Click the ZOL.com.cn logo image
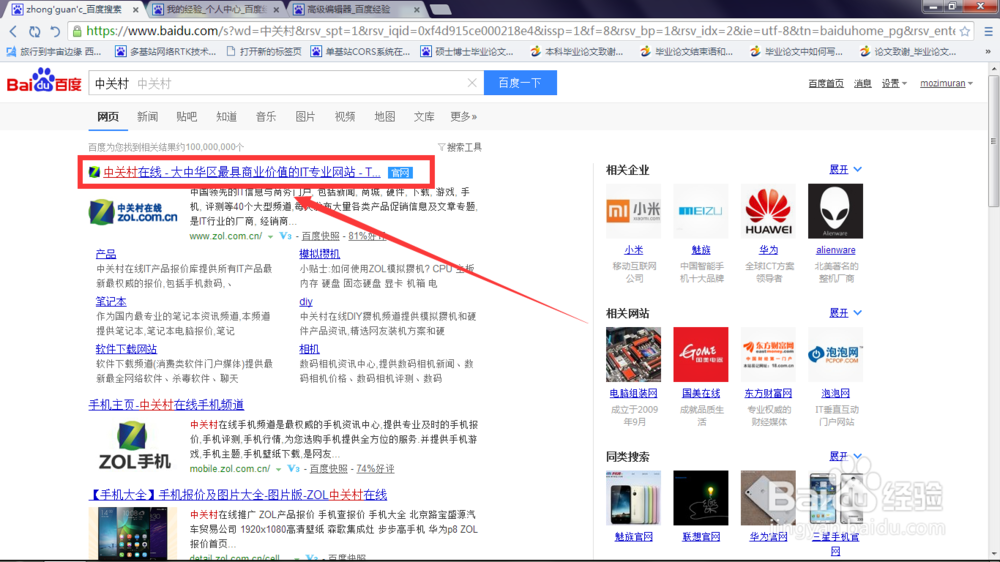 click(133, 212)
